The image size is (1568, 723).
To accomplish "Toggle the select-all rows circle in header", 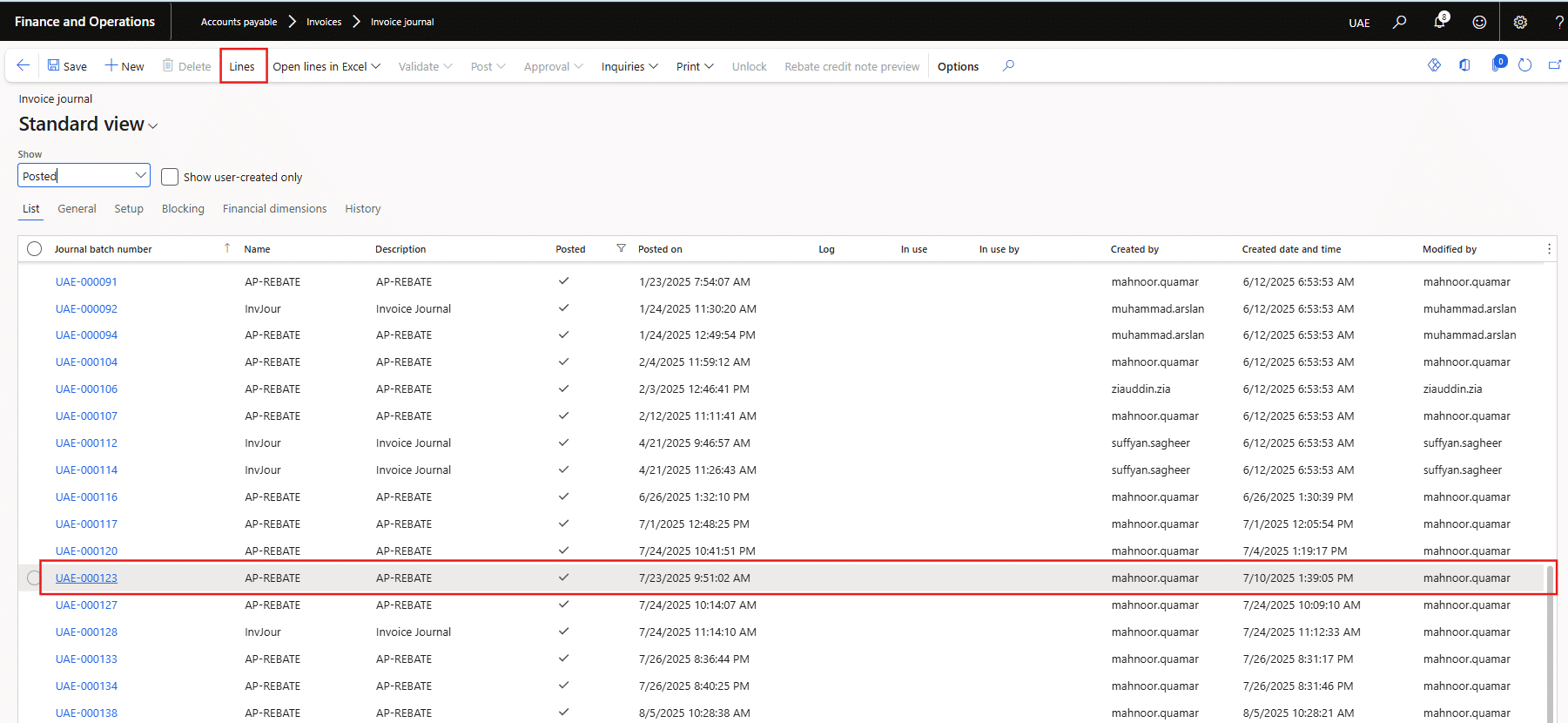I will coord(35,249).
